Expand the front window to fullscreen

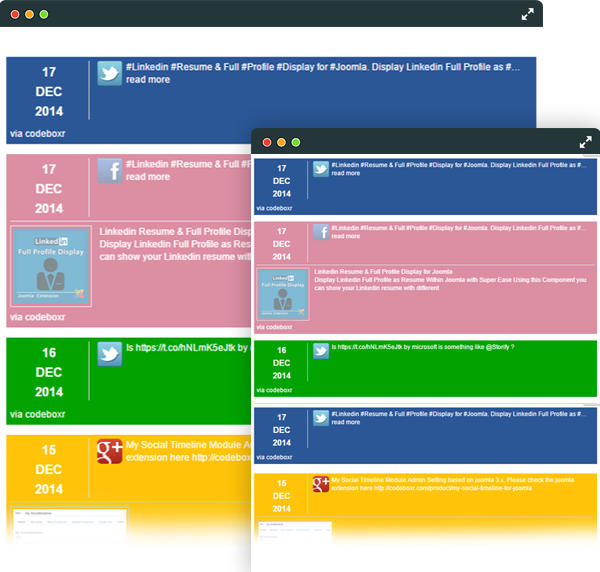click(x=585, y=142)
